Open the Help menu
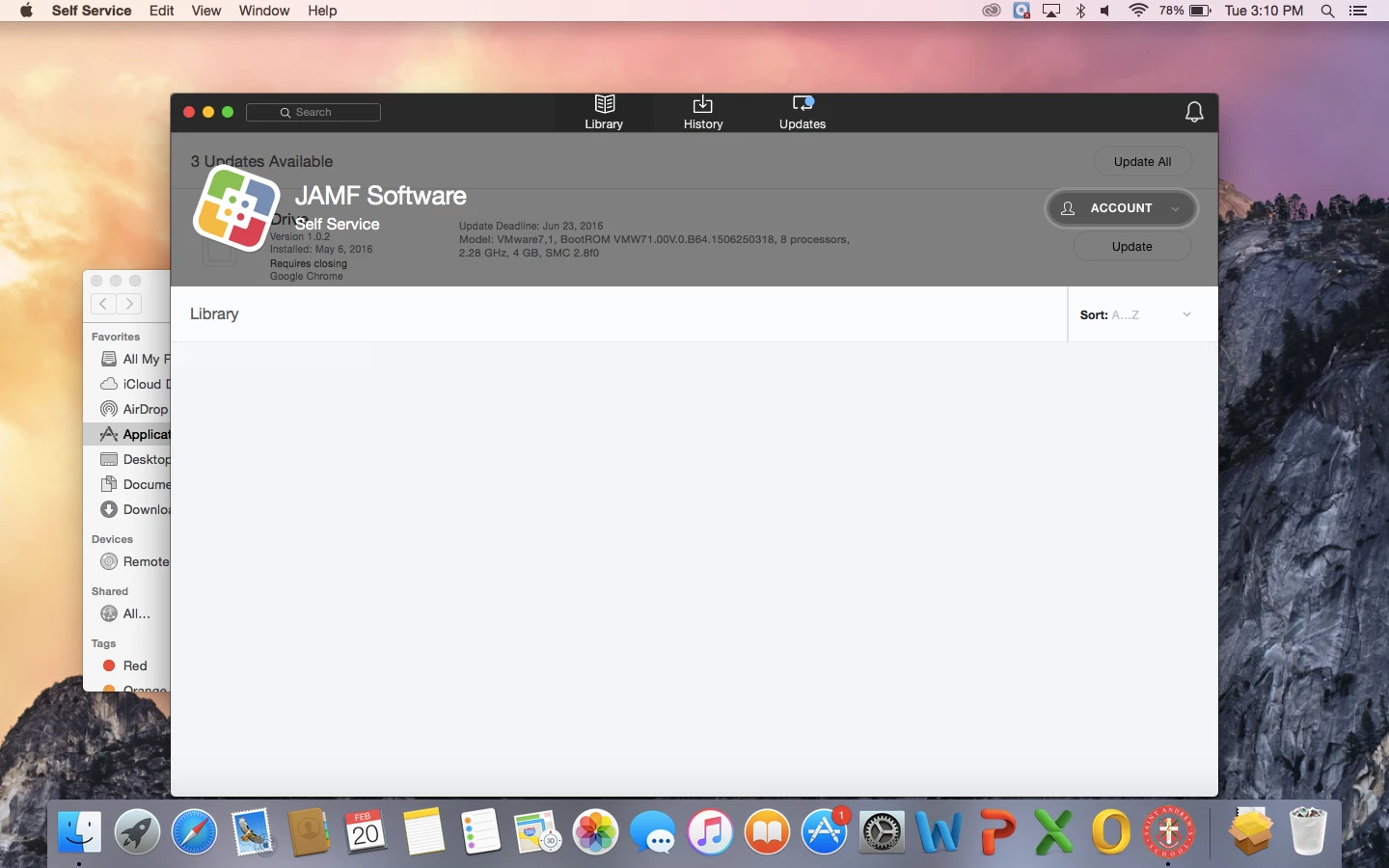1389x868 pixels. tap(322, 11)
